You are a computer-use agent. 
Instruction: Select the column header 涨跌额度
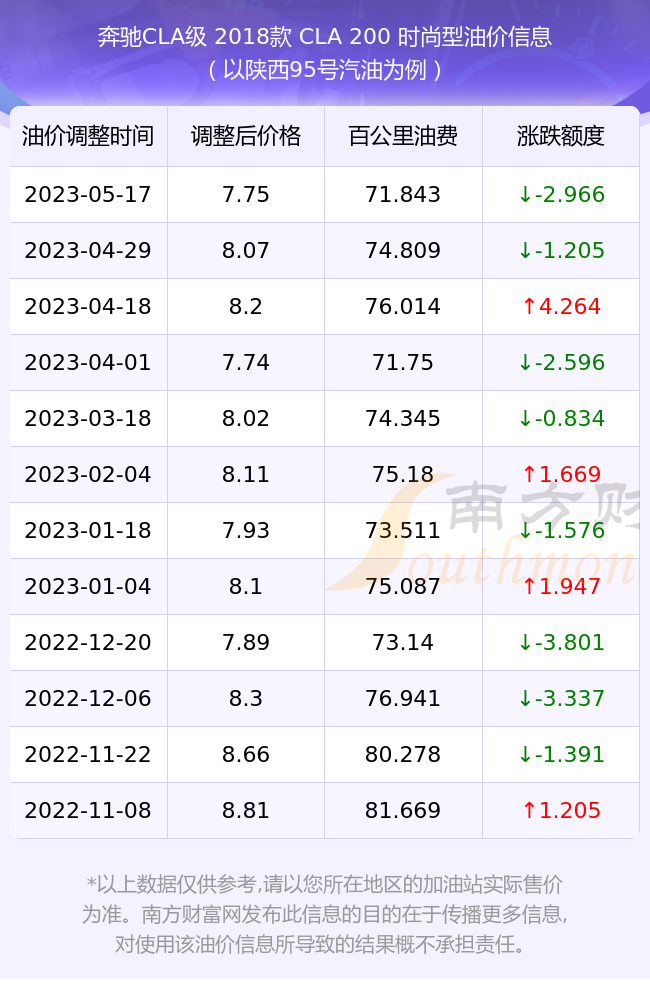[561, 136]
